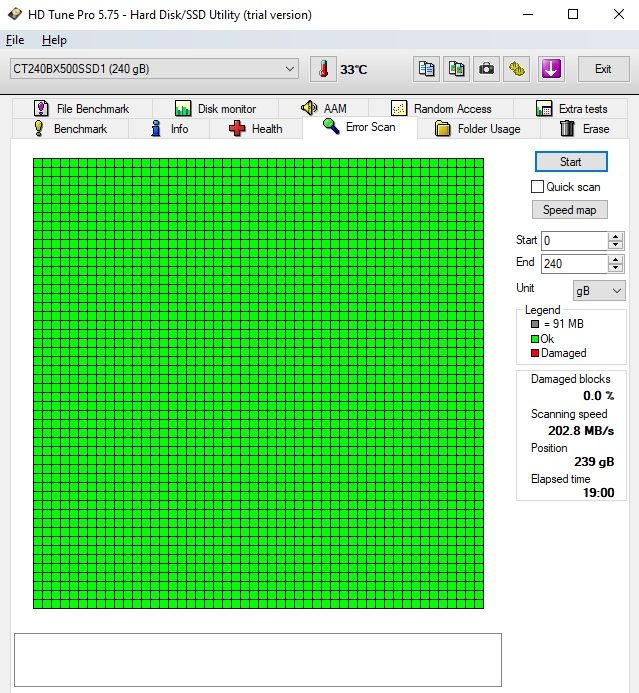Open the Erase tab

pyautogui.click(x=584, y=129)
